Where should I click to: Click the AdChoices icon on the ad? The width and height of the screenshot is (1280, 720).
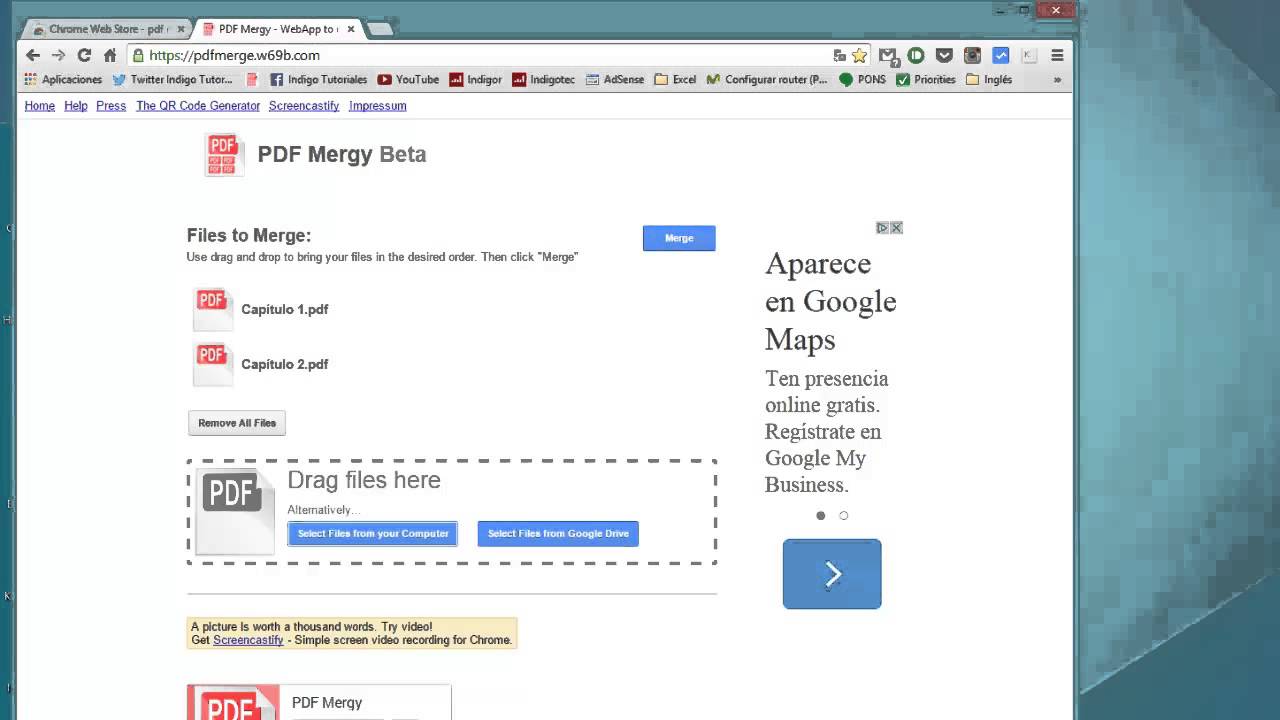coord(882,228)
